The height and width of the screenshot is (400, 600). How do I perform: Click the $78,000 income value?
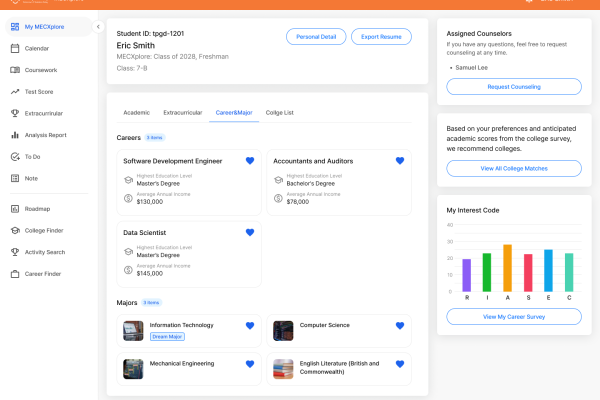(298, 202)
